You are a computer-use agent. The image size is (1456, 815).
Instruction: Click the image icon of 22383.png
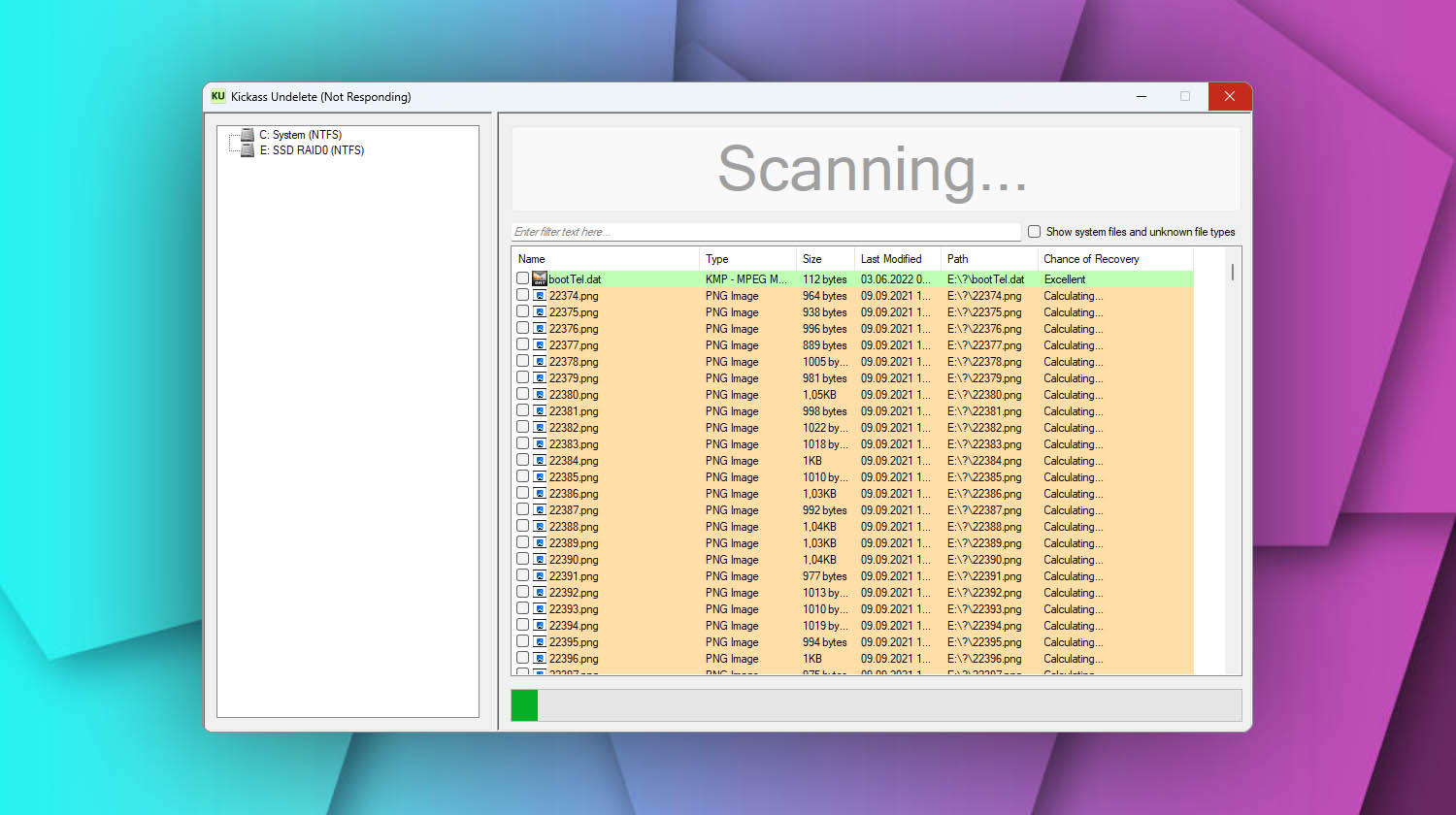pos(540,443)
